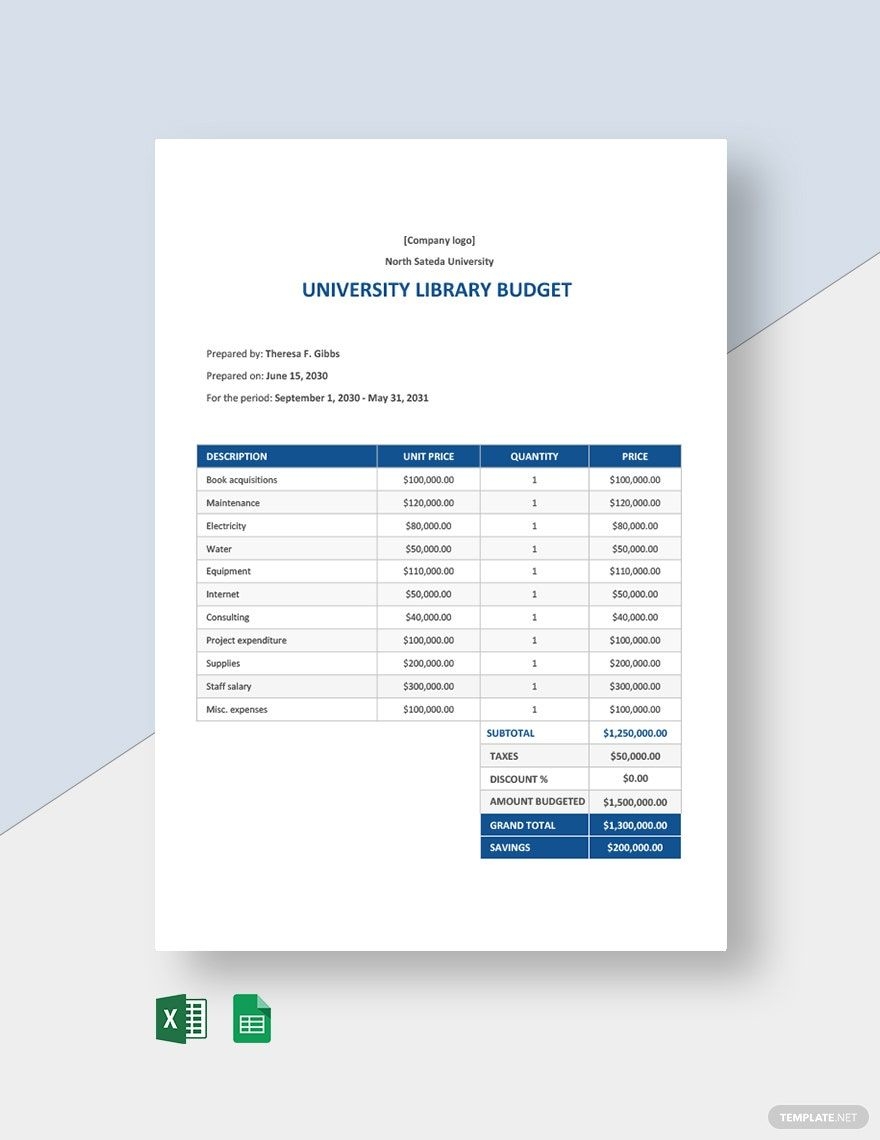Click the [Company logo] placeholder
The image size is (880, 1140).
click(439, 240)
